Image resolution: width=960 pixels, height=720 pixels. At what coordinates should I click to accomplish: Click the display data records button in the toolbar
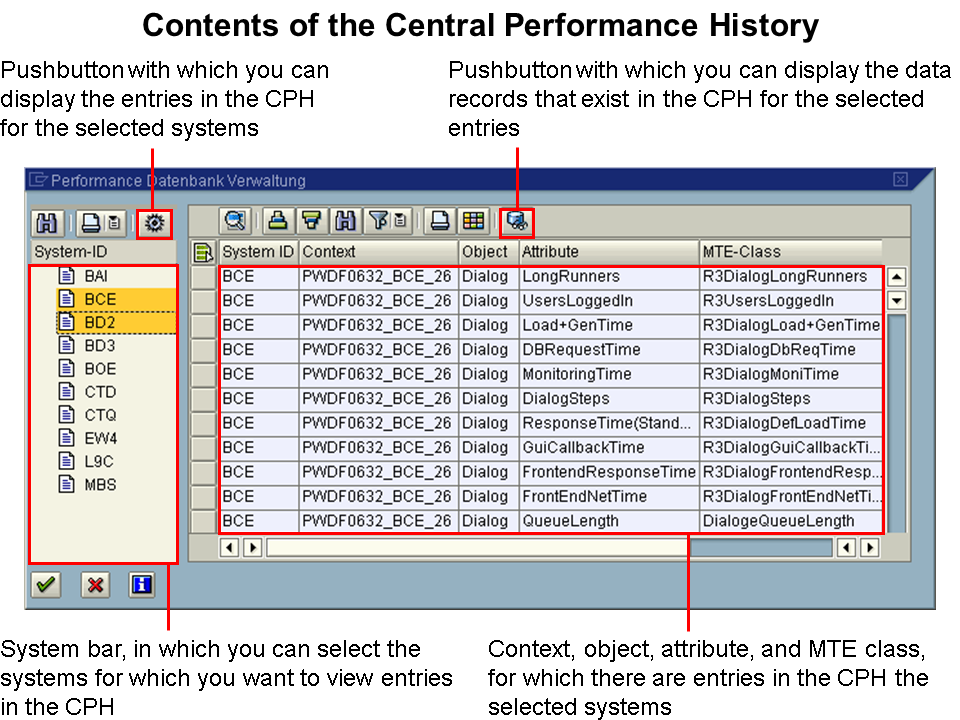[x=517, y=221]
